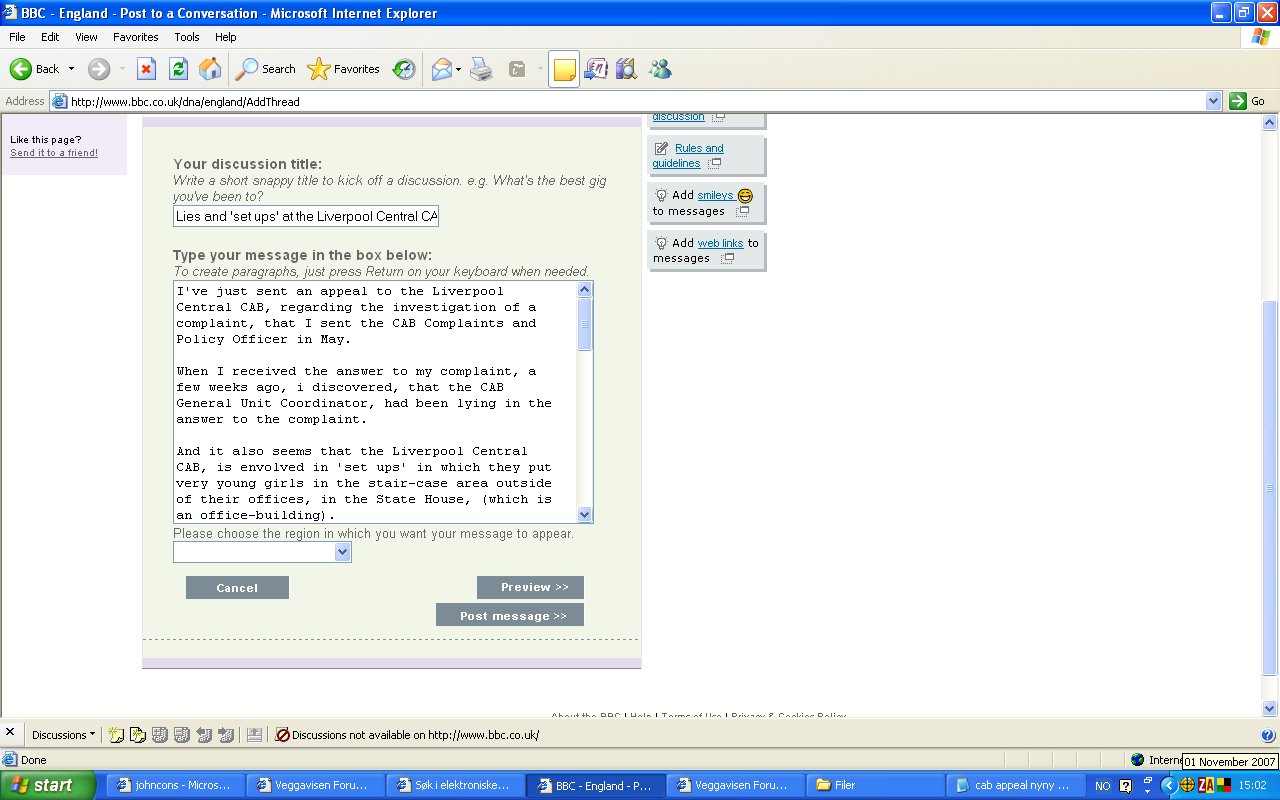This screenshot has width=1280, height=800.
Task: Switch to 'Søk i elektroniske...' taskbar window
Action: pos(455,785)
